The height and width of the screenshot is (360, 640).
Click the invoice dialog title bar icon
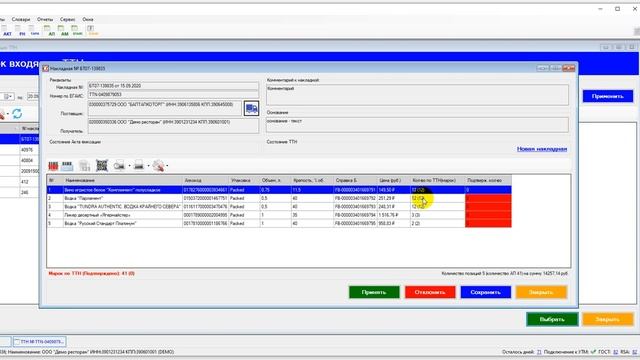click(45, 68)
